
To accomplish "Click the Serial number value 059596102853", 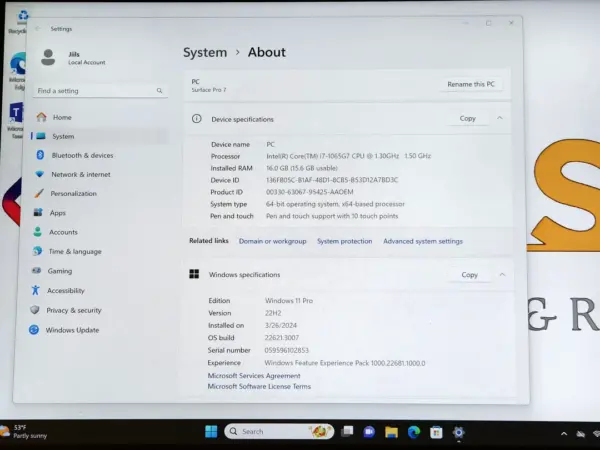I will tap(286, 350).
